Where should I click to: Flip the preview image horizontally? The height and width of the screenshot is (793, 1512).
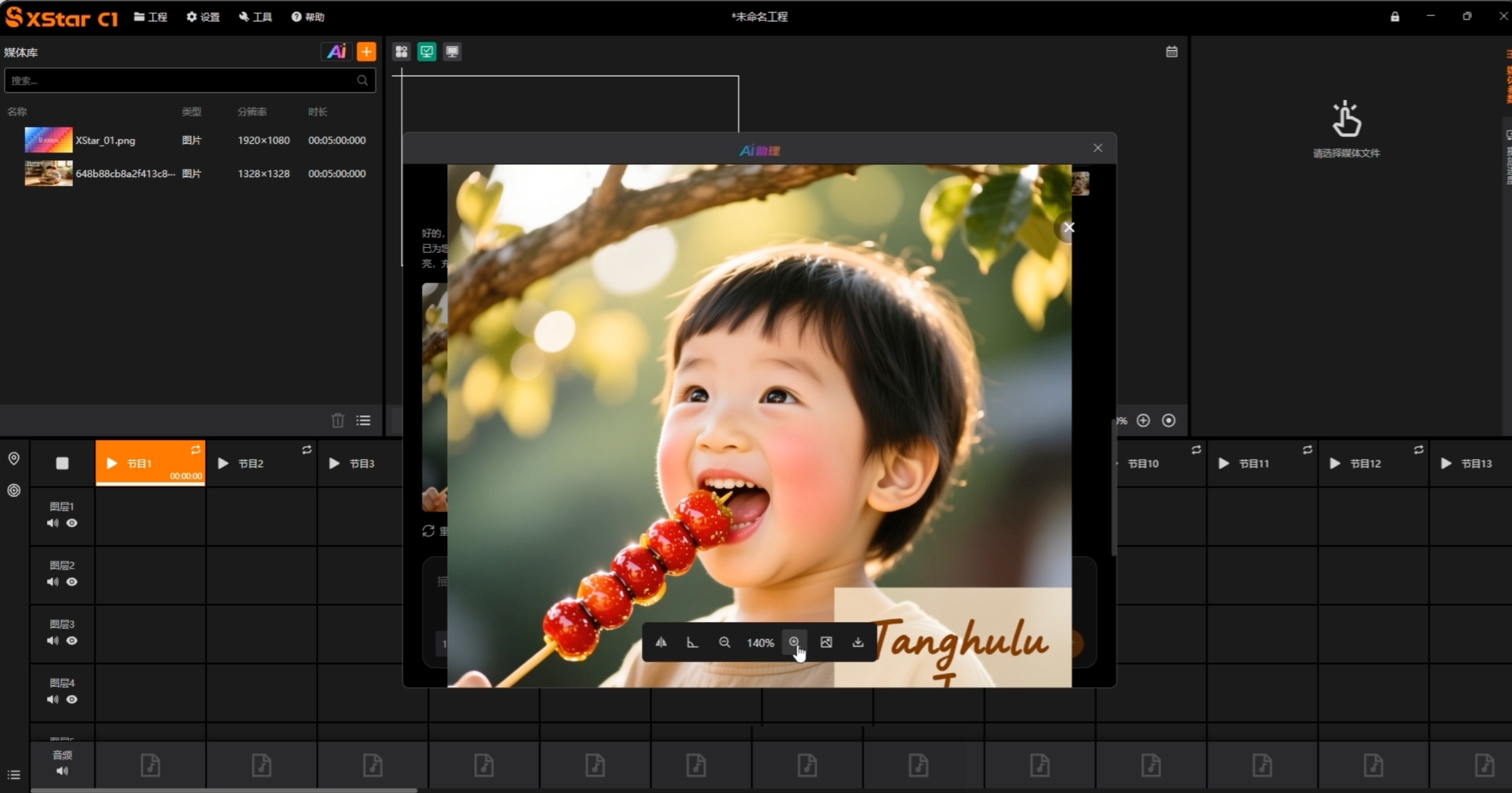[661, 642]
